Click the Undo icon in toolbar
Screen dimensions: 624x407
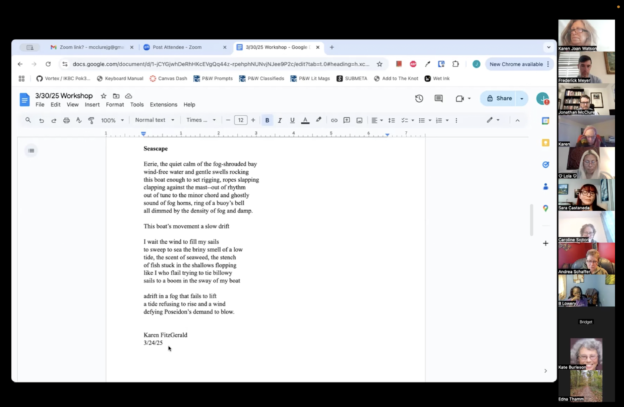(41, 120)
